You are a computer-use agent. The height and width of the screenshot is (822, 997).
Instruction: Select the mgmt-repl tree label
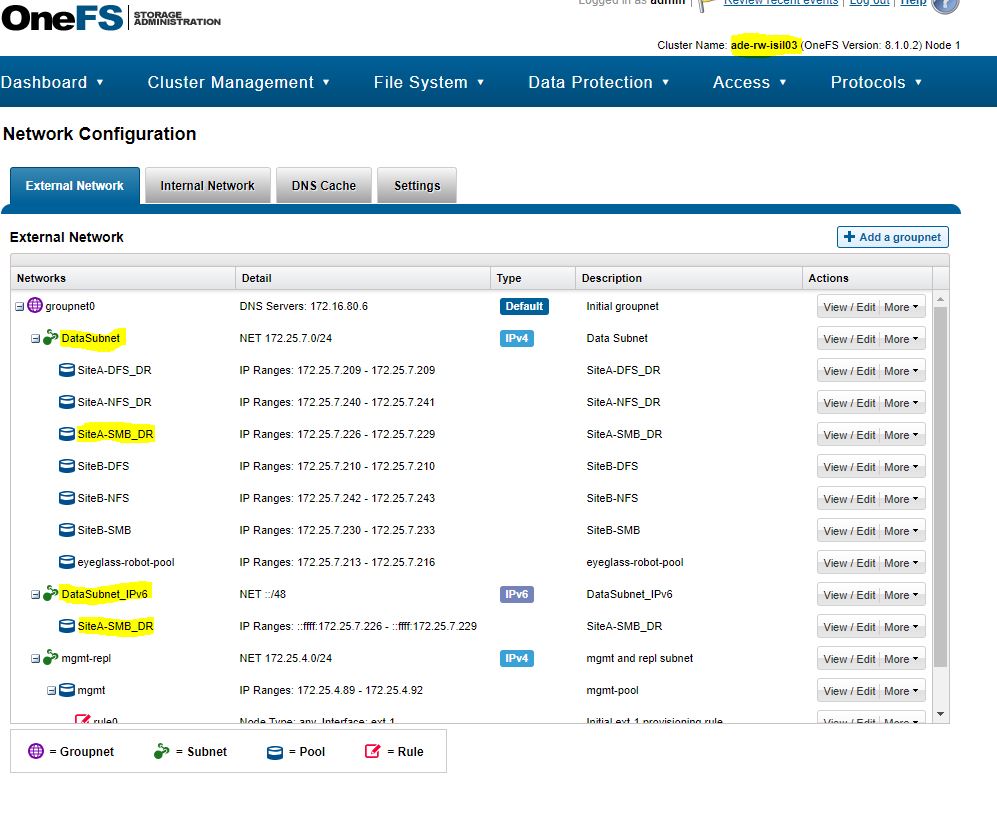tap(86, 658)
